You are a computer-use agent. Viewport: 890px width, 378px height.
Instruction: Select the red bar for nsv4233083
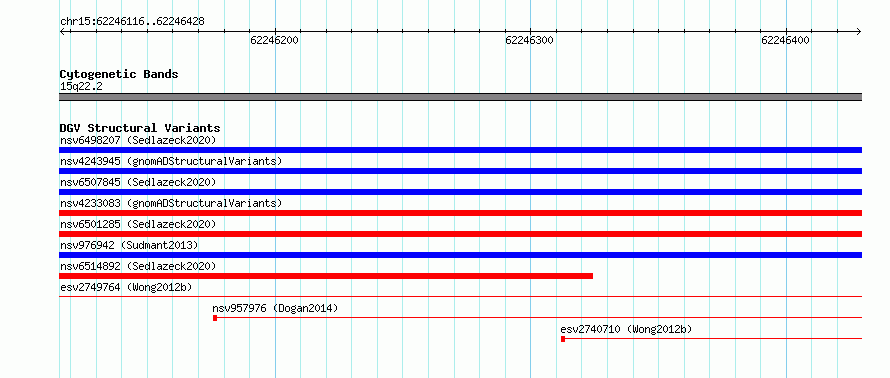461,213
